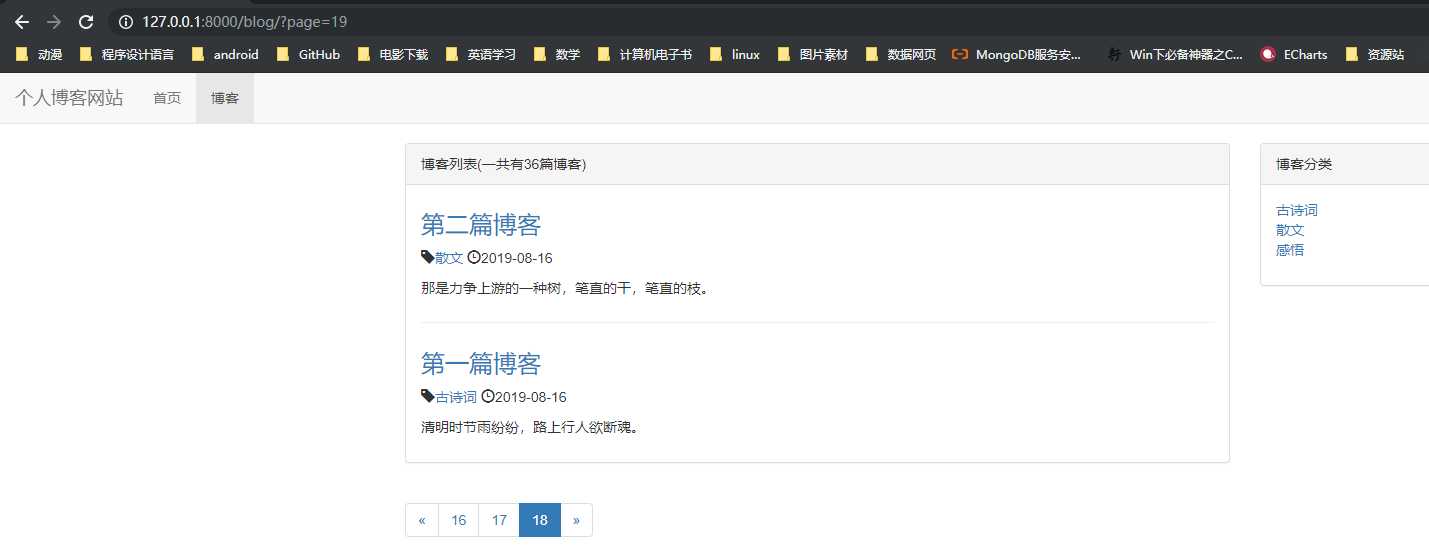The height and width of the screenshot is (556, 1429).
Task: Jump to page 16 in pagination
Action: tap(459, 520)
